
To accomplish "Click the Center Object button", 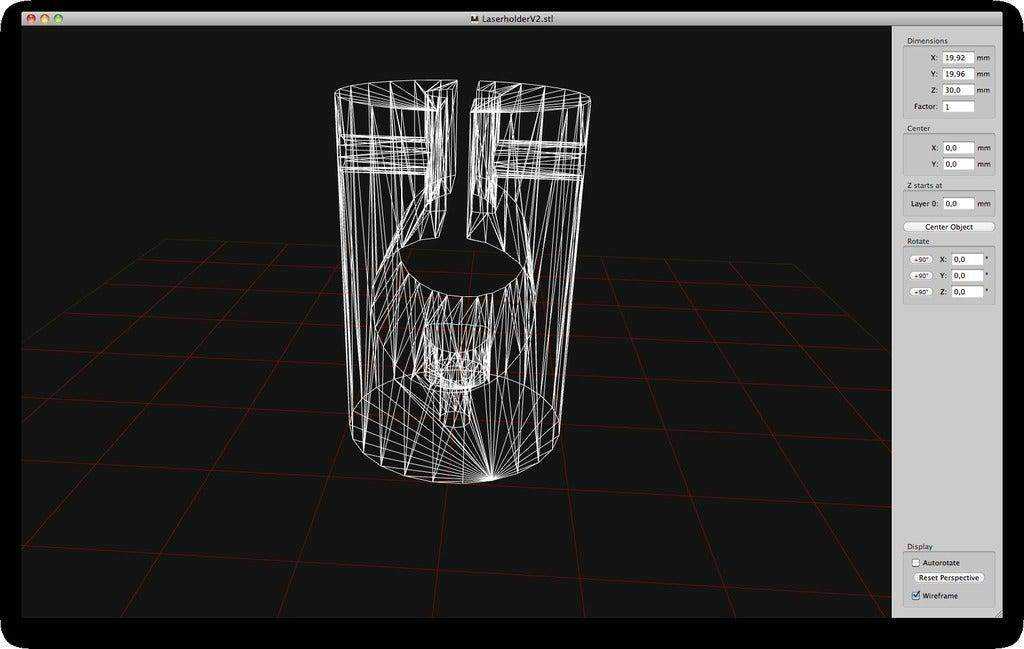I will [949, 227].
